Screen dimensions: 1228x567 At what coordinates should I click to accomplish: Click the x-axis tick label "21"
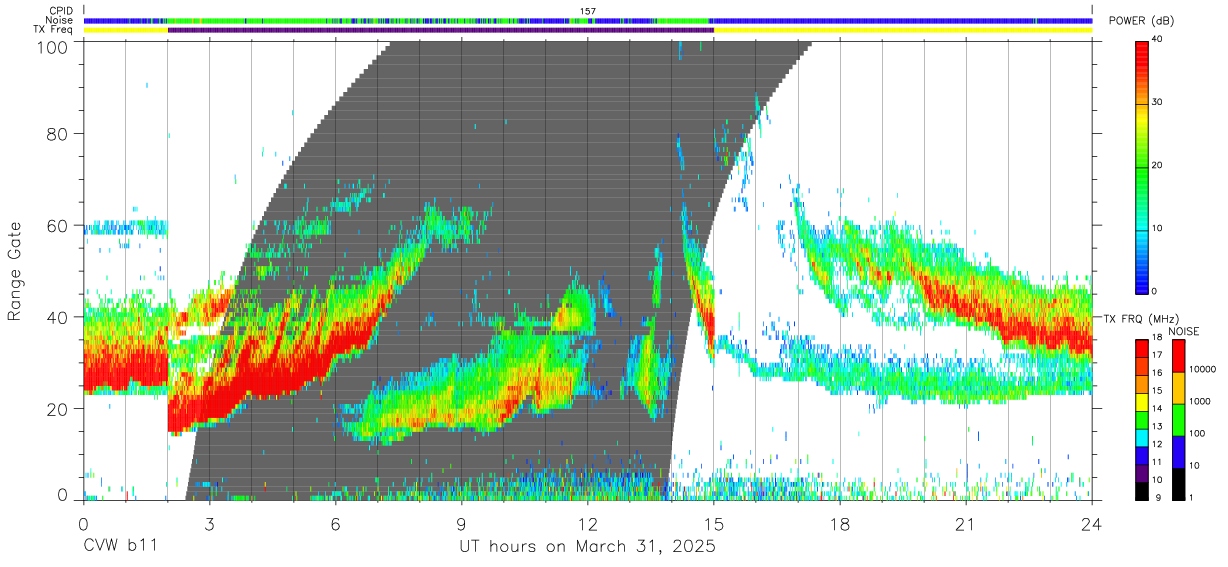(x=965, y=523)
